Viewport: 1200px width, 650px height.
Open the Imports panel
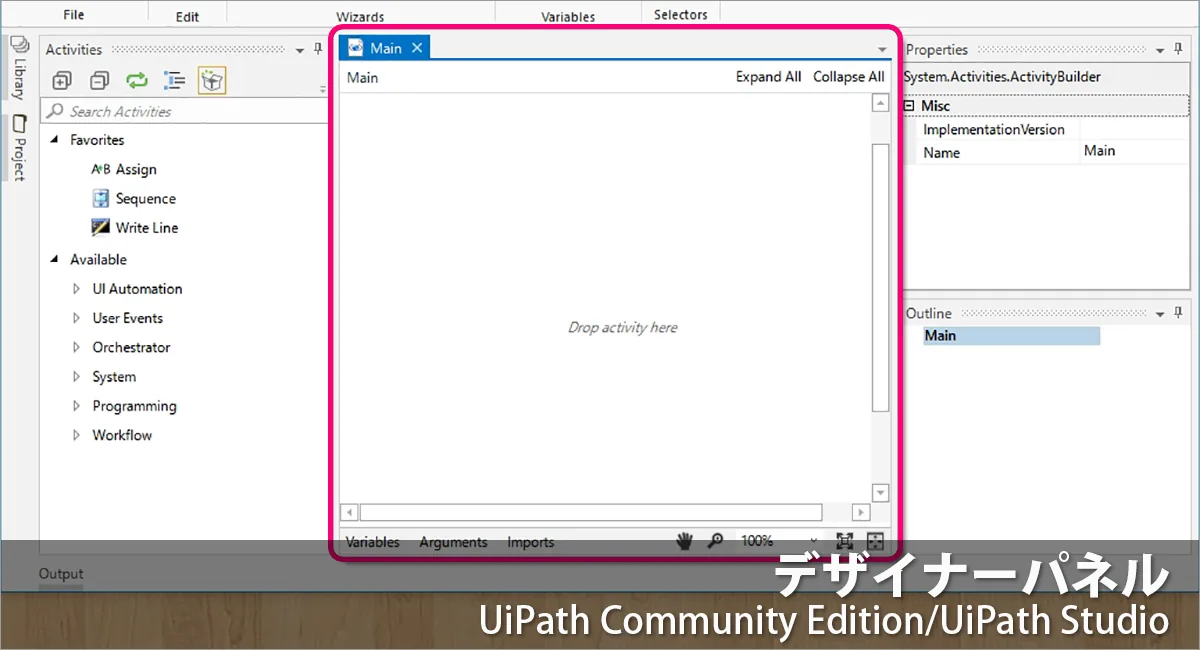point(530,542)
